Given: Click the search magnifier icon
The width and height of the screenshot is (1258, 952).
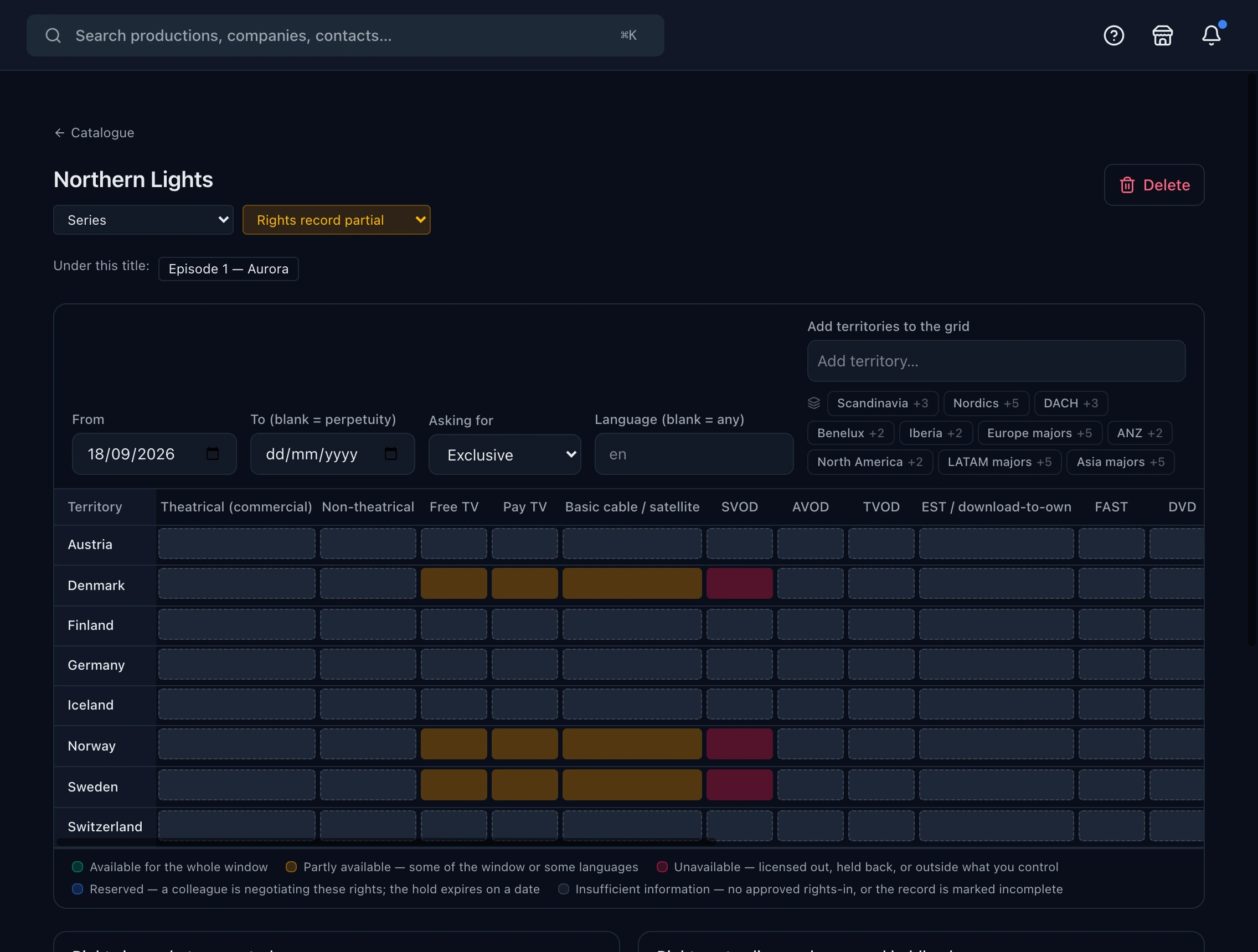Looking at the screenshot, I should (54, 35).
